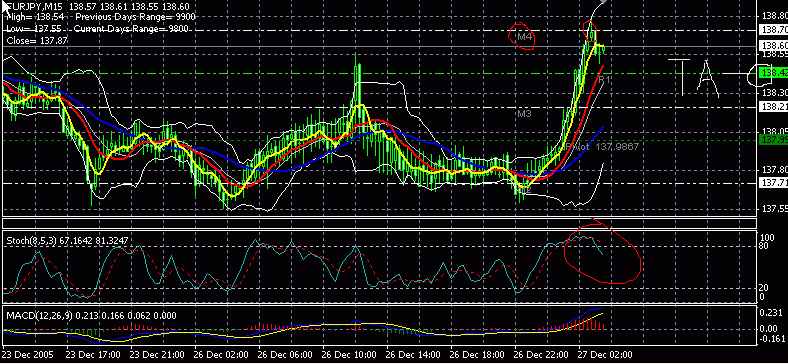Screen dimensions: 788x364
Task: Click the 138.70 price axis label
Action: (x=773, y=30)
